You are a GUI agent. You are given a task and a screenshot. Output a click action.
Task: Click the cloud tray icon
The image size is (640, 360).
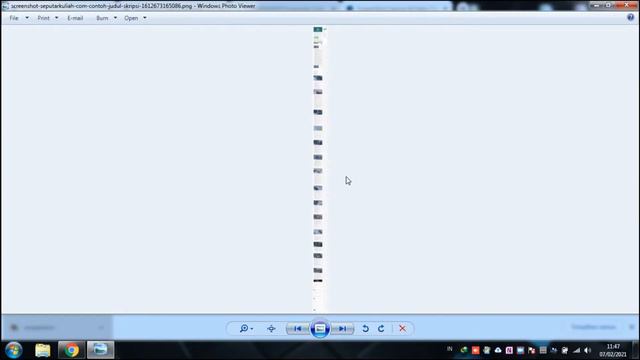pos(498,350)
